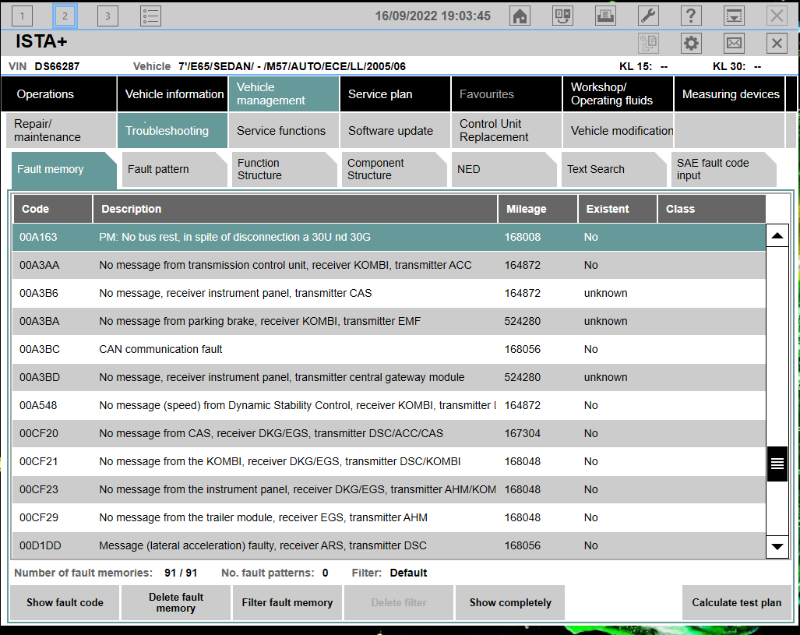Select fault row 00A3BD central gateway module
The image size is (800, 635).
(x=389, y=377)
